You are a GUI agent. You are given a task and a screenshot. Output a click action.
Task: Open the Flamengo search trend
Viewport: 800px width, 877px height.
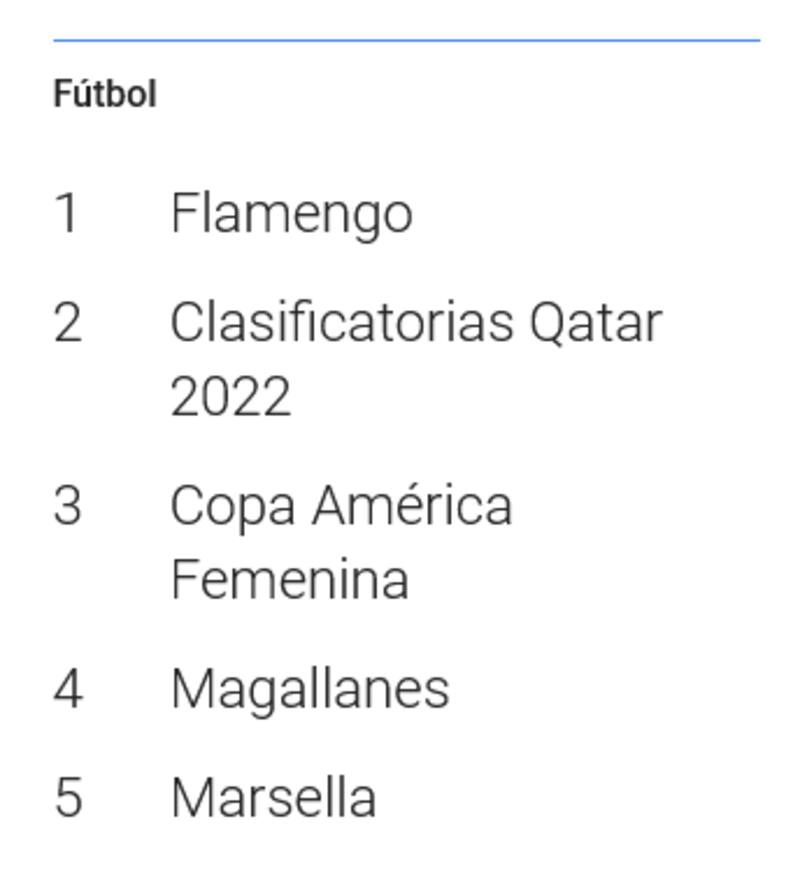coord(291,214)
